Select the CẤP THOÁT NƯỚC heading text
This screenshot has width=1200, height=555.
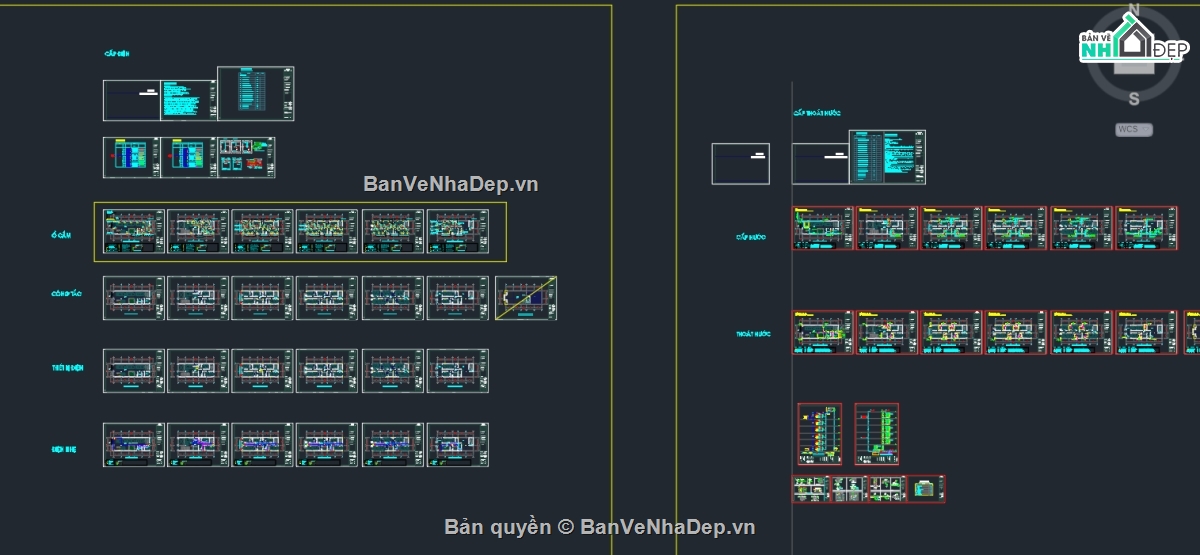(x=817, y=113)
